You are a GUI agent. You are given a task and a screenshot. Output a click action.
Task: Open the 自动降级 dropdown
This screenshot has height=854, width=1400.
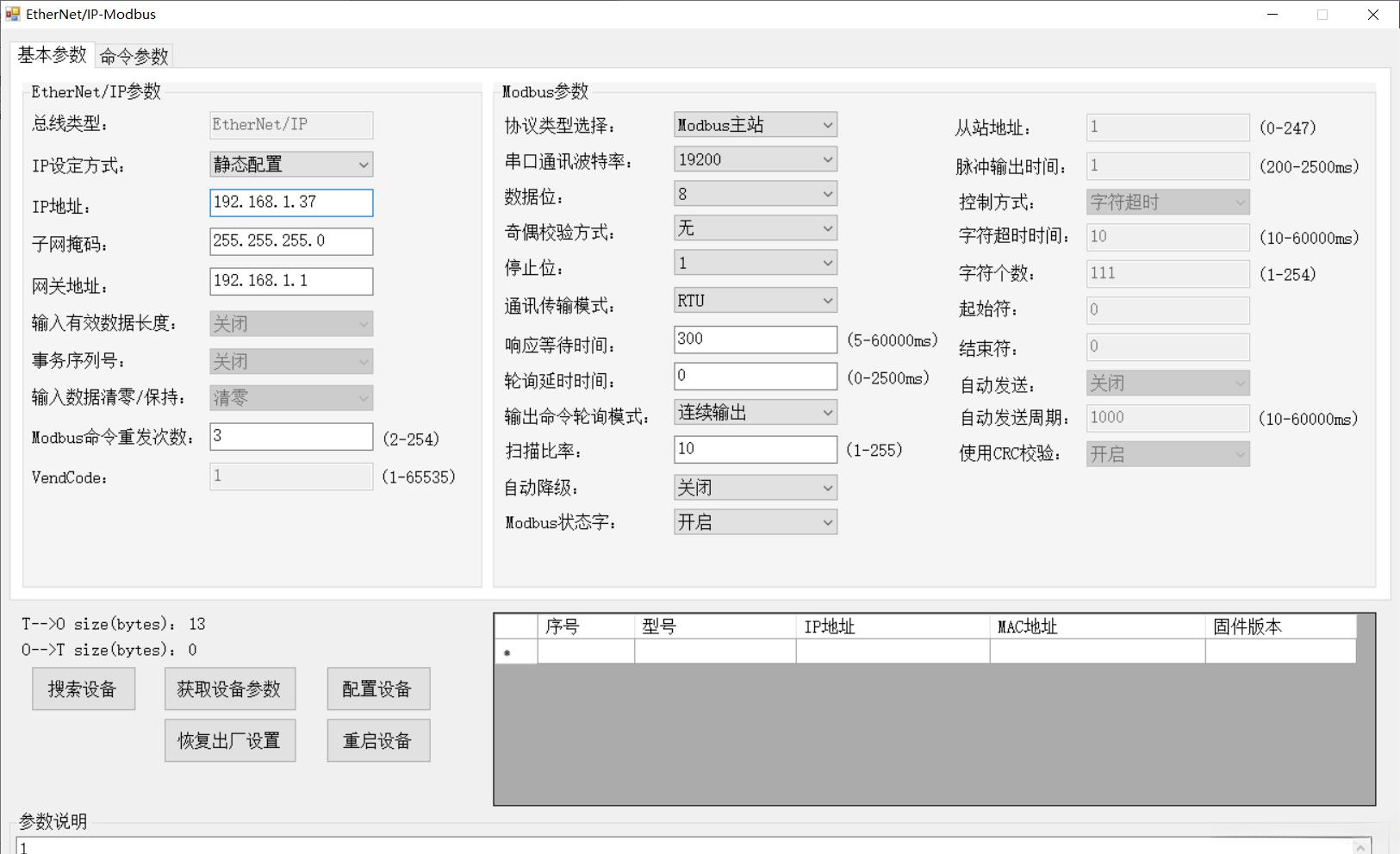pyautogui.click(x=756, y=488)
